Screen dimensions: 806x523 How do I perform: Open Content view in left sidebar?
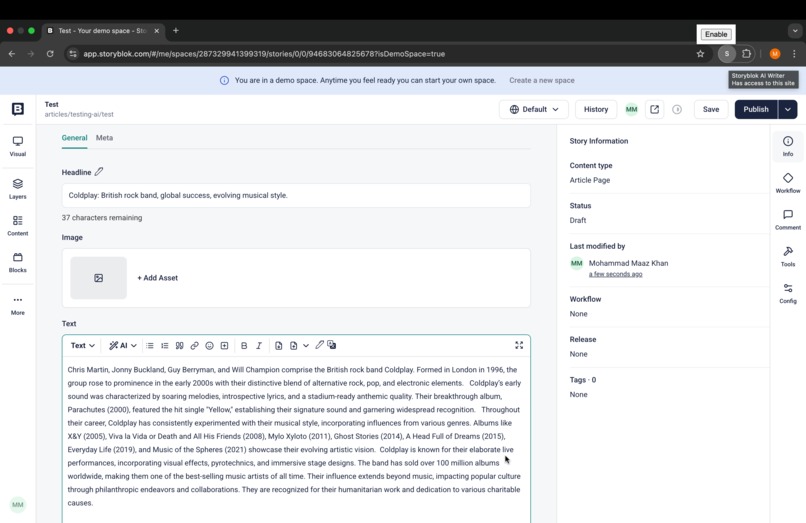click(x=17, y=226)
